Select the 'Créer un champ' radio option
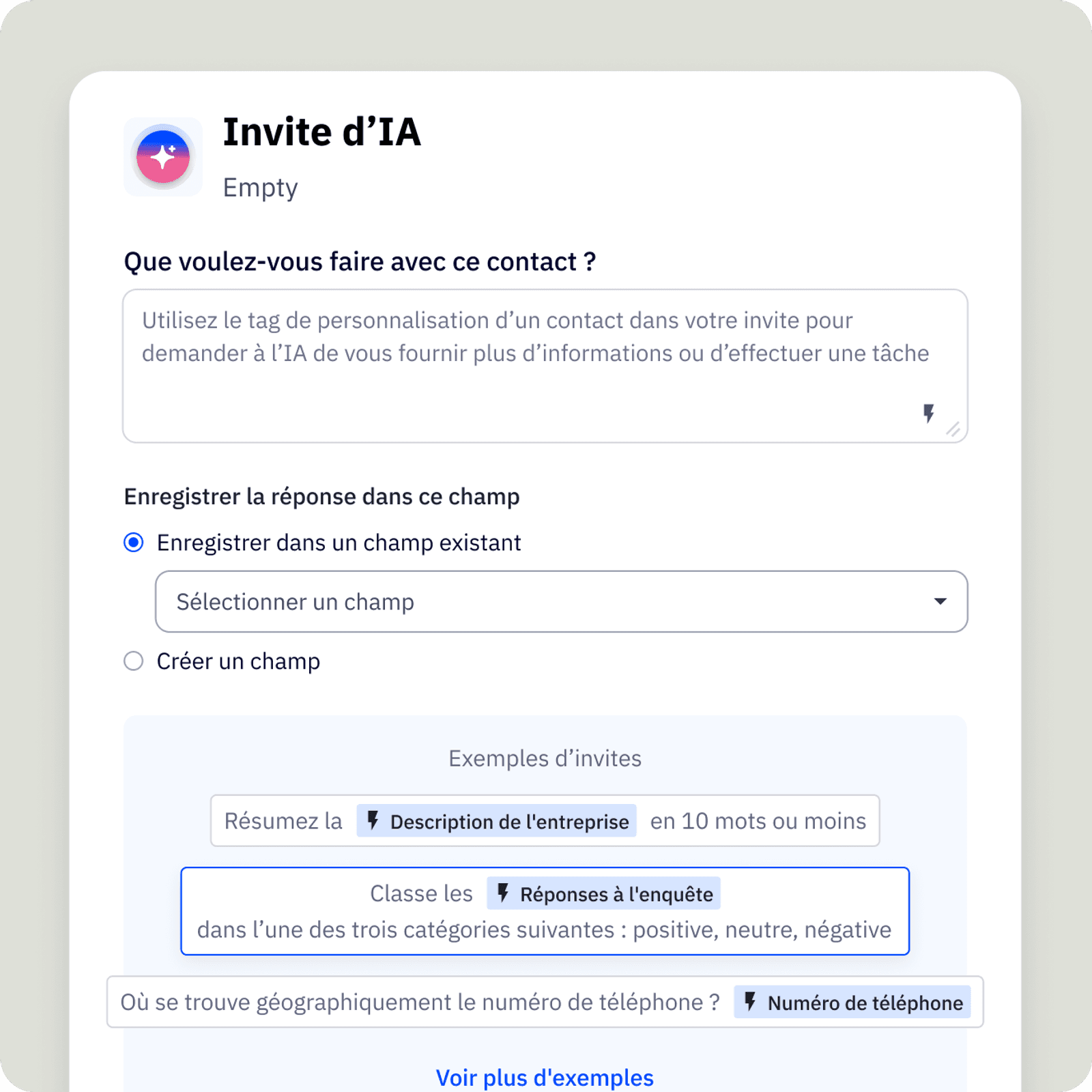 pos(134,661)
